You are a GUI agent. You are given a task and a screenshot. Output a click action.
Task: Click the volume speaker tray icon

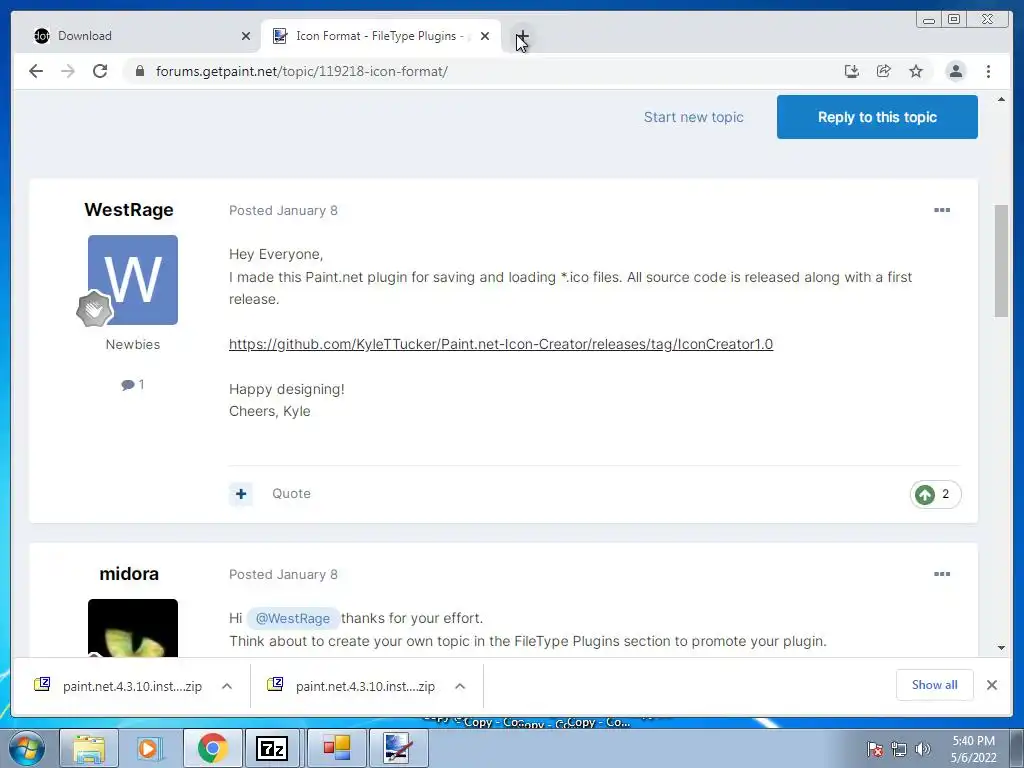coord(922,749)
